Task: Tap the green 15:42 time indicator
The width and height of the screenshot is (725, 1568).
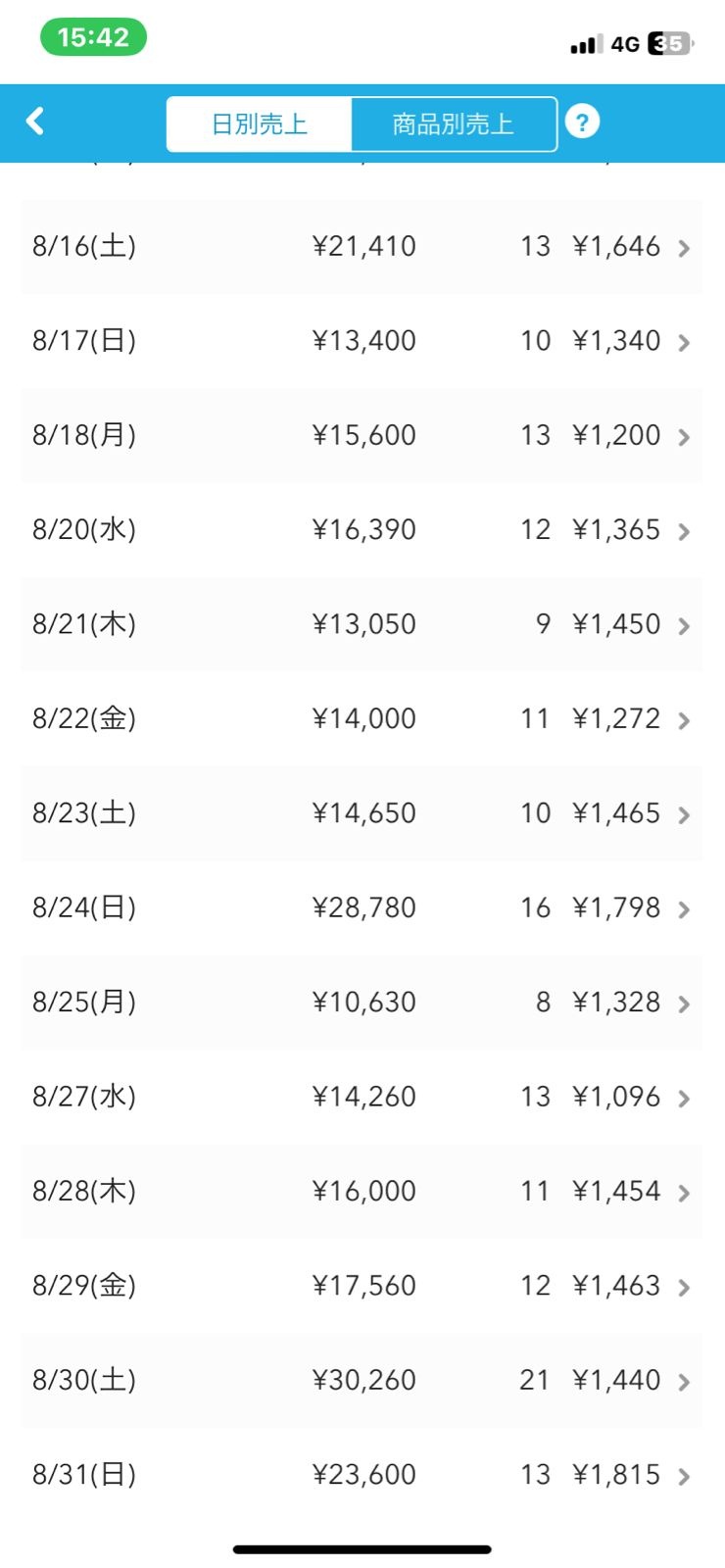Action: 93,37
